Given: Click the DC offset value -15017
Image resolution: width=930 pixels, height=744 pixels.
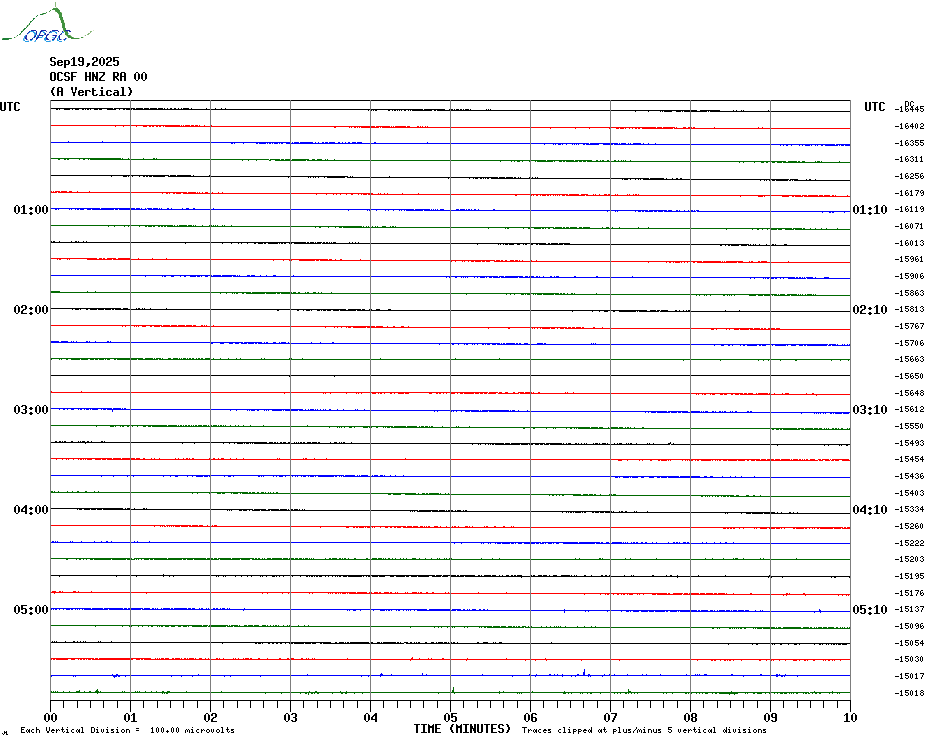Looking at the screenshot, I should 909,676.
